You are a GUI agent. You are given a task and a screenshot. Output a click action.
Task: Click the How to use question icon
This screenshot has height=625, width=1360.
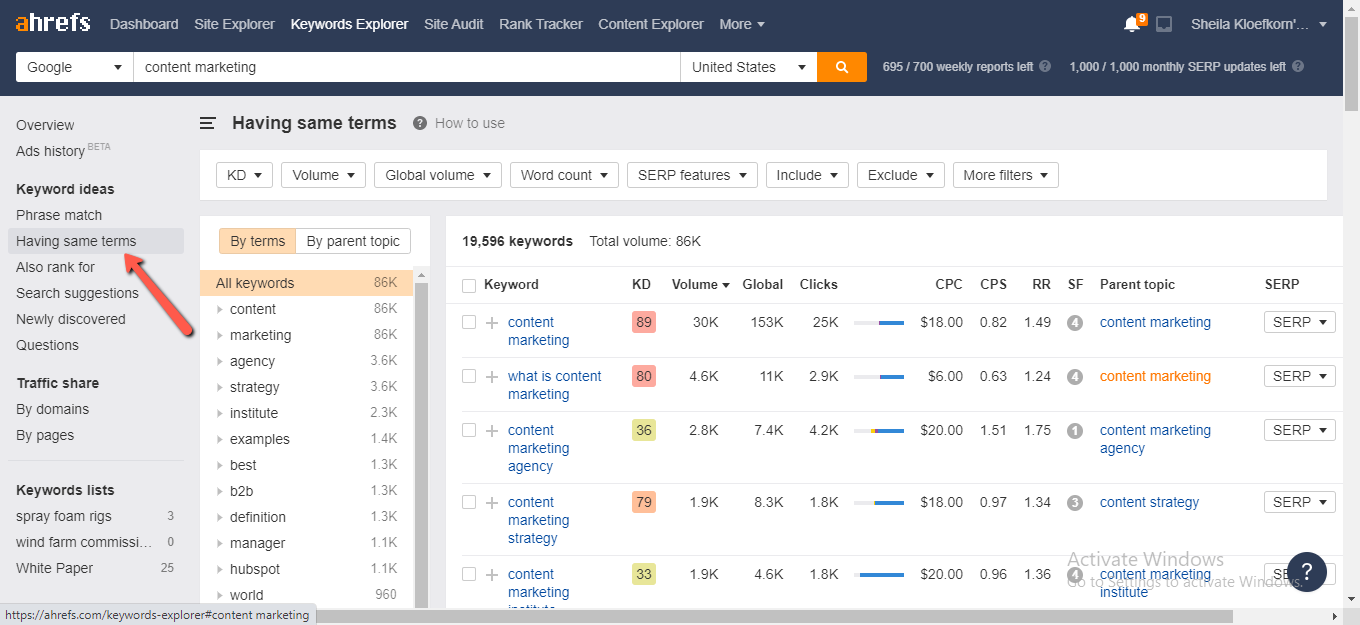coord(420,123)
